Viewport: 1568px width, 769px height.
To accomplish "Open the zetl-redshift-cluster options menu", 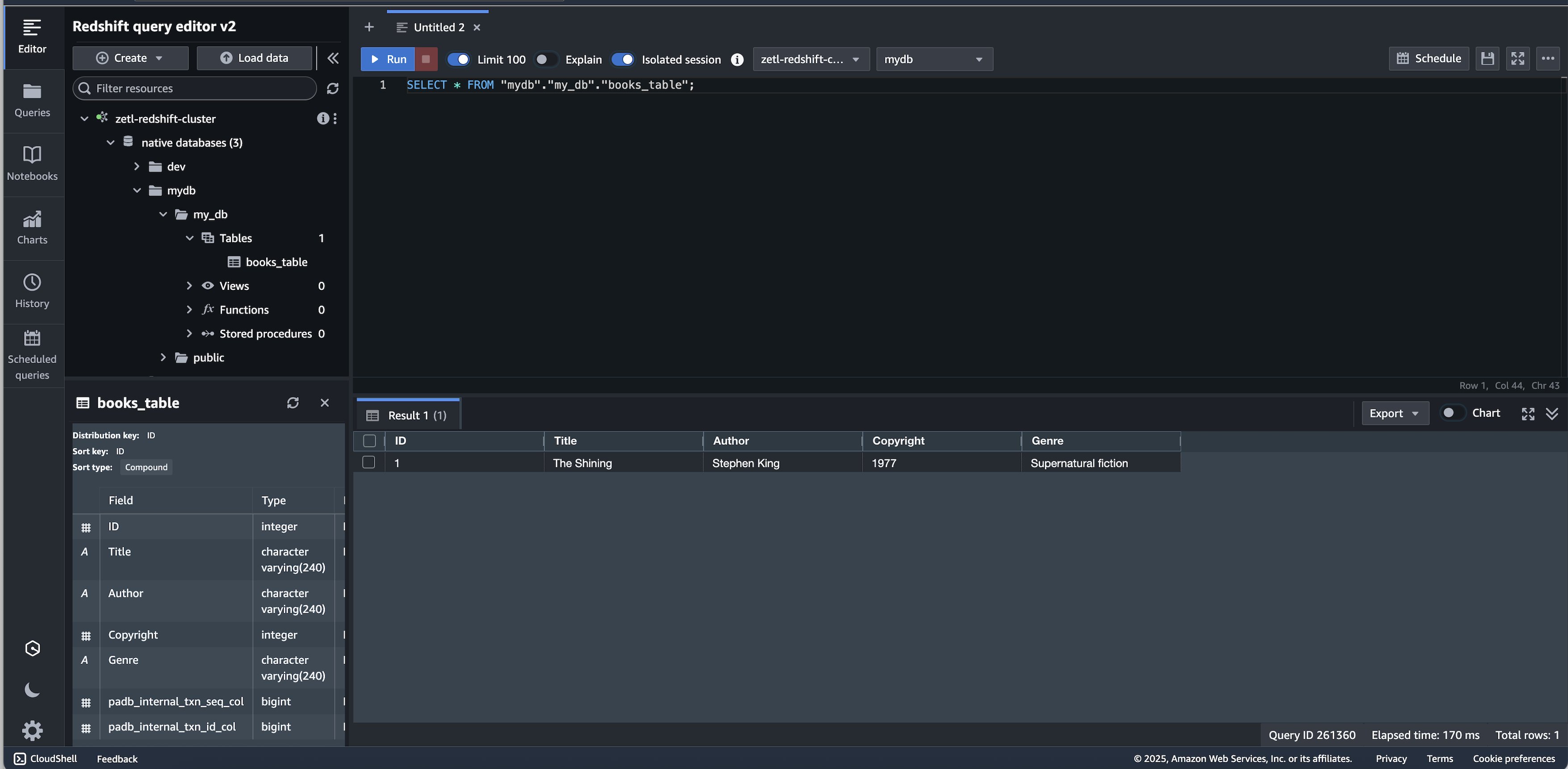I will click(335, 119).
